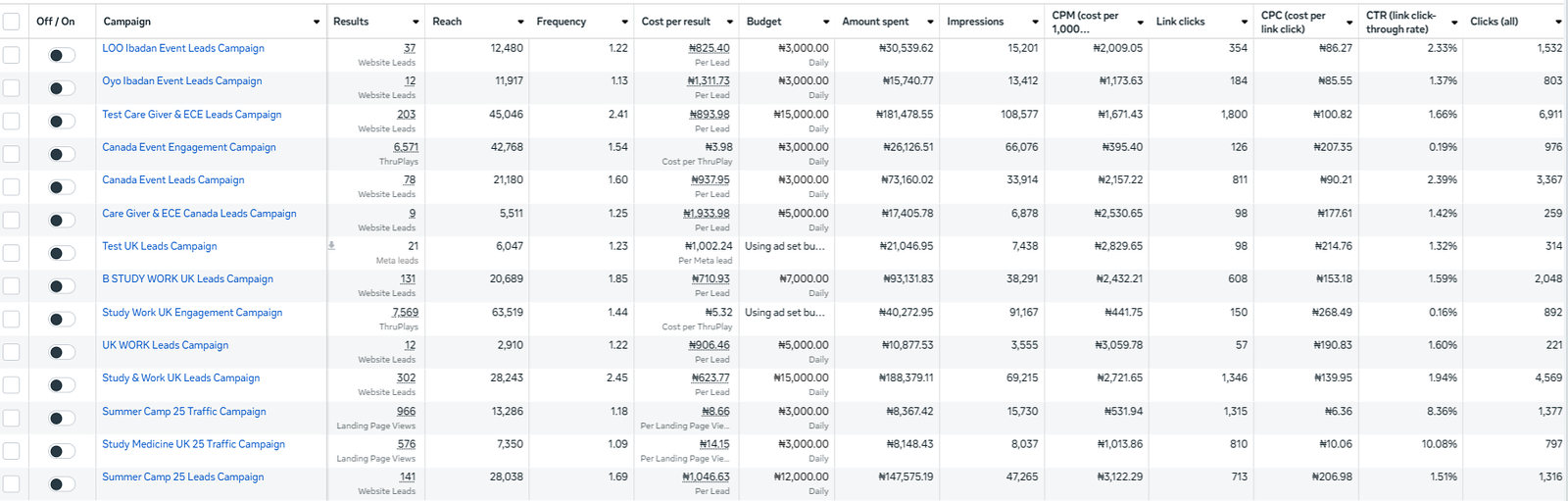Select checkbox for Care Giver & ECE Canada row

[11, 220]
